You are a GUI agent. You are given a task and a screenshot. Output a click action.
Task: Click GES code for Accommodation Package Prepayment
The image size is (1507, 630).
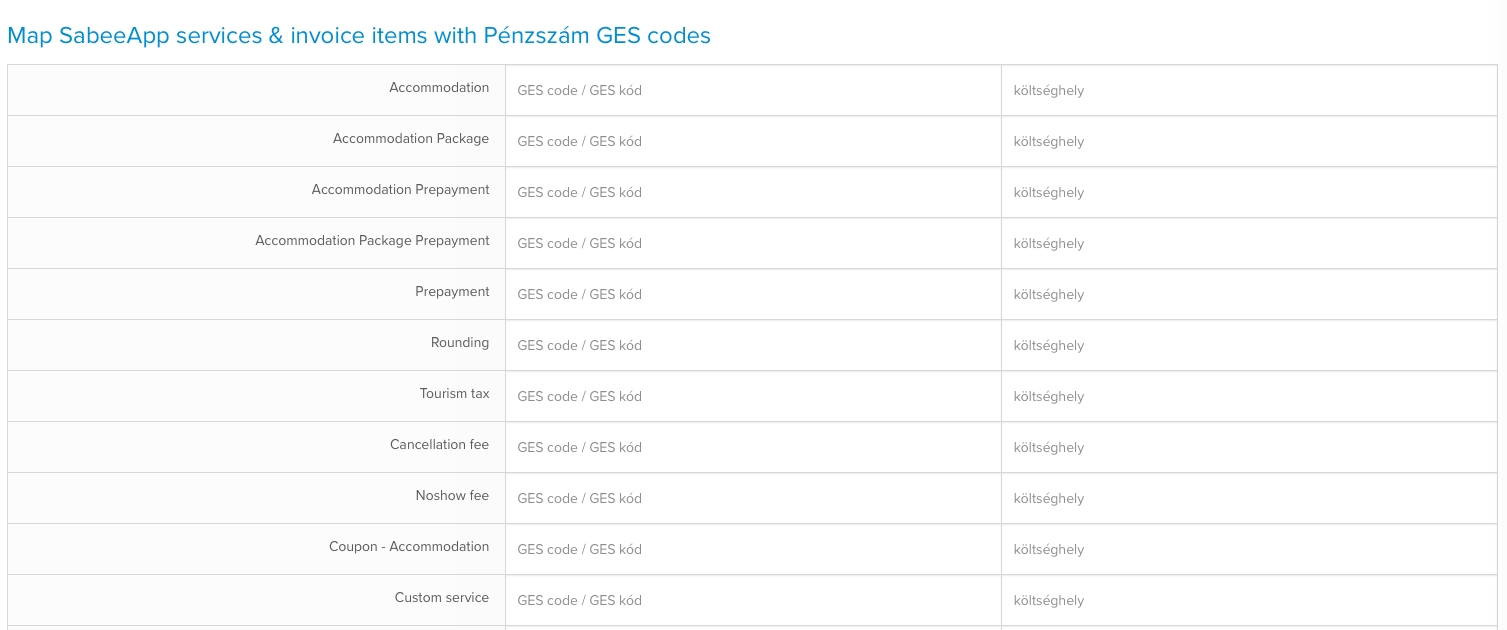(x=753, y=244)
